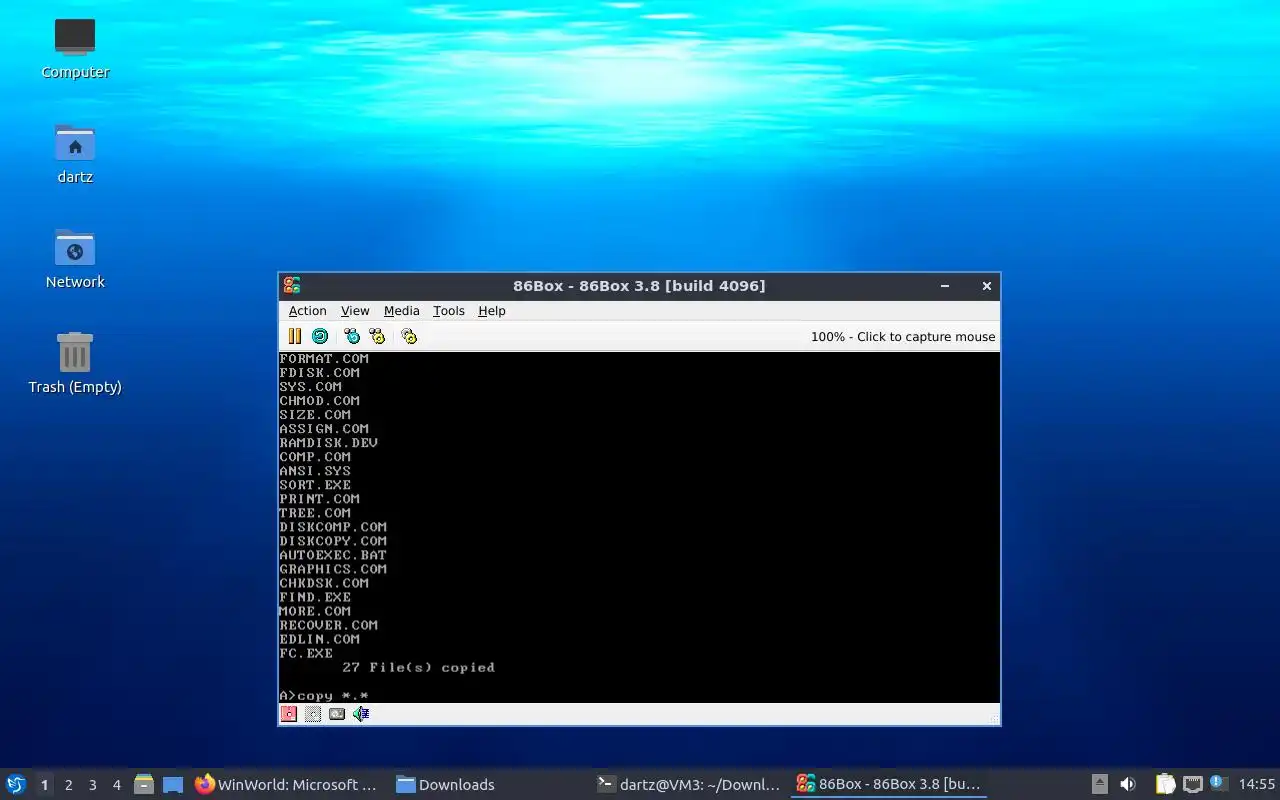The width and height of the screenshot is (1280, 800).
Task: Click the sound speaker status bar icon
Action: coord(361,714)
